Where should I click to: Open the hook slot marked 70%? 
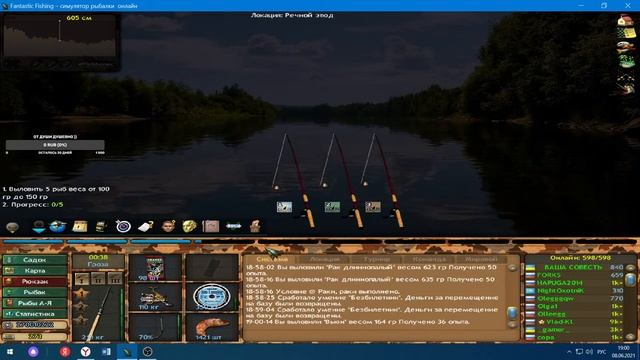click(155, 327)
